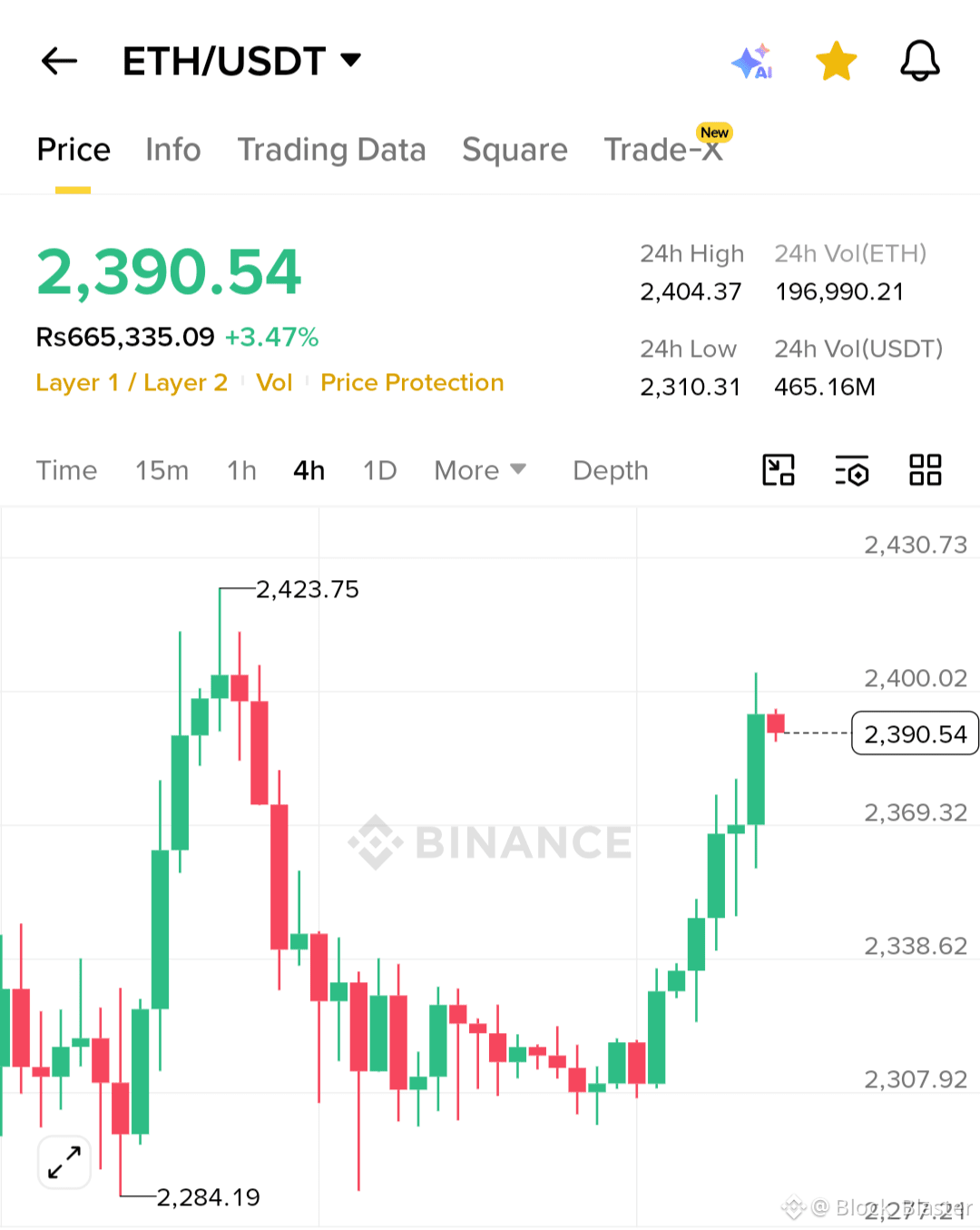This screenshot has width=980, height=1230.
Task: Tap the Rs665,335.09 converted price
Action: [125, 337]
